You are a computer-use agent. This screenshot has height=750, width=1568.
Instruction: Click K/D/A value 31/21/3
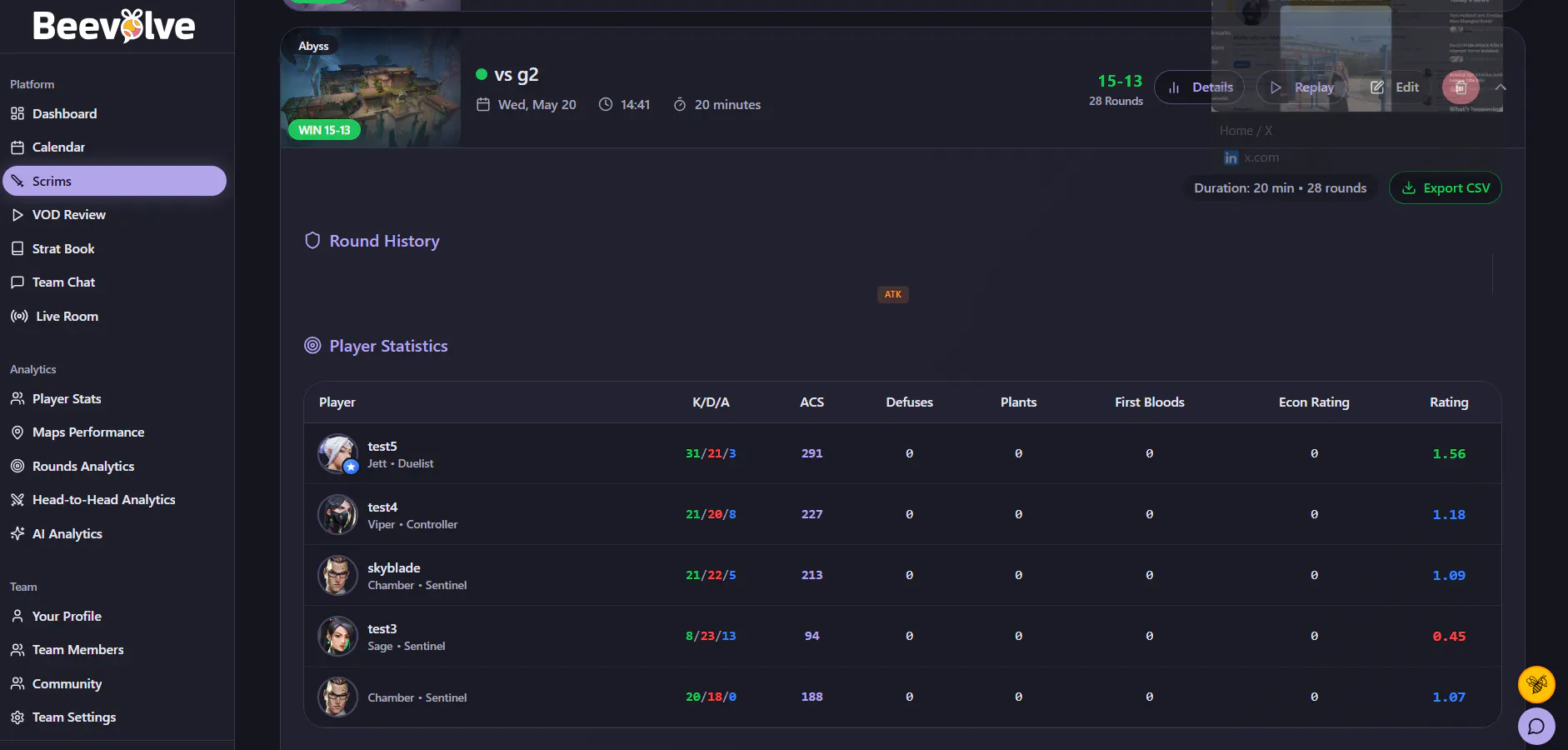tap(711, 453)
